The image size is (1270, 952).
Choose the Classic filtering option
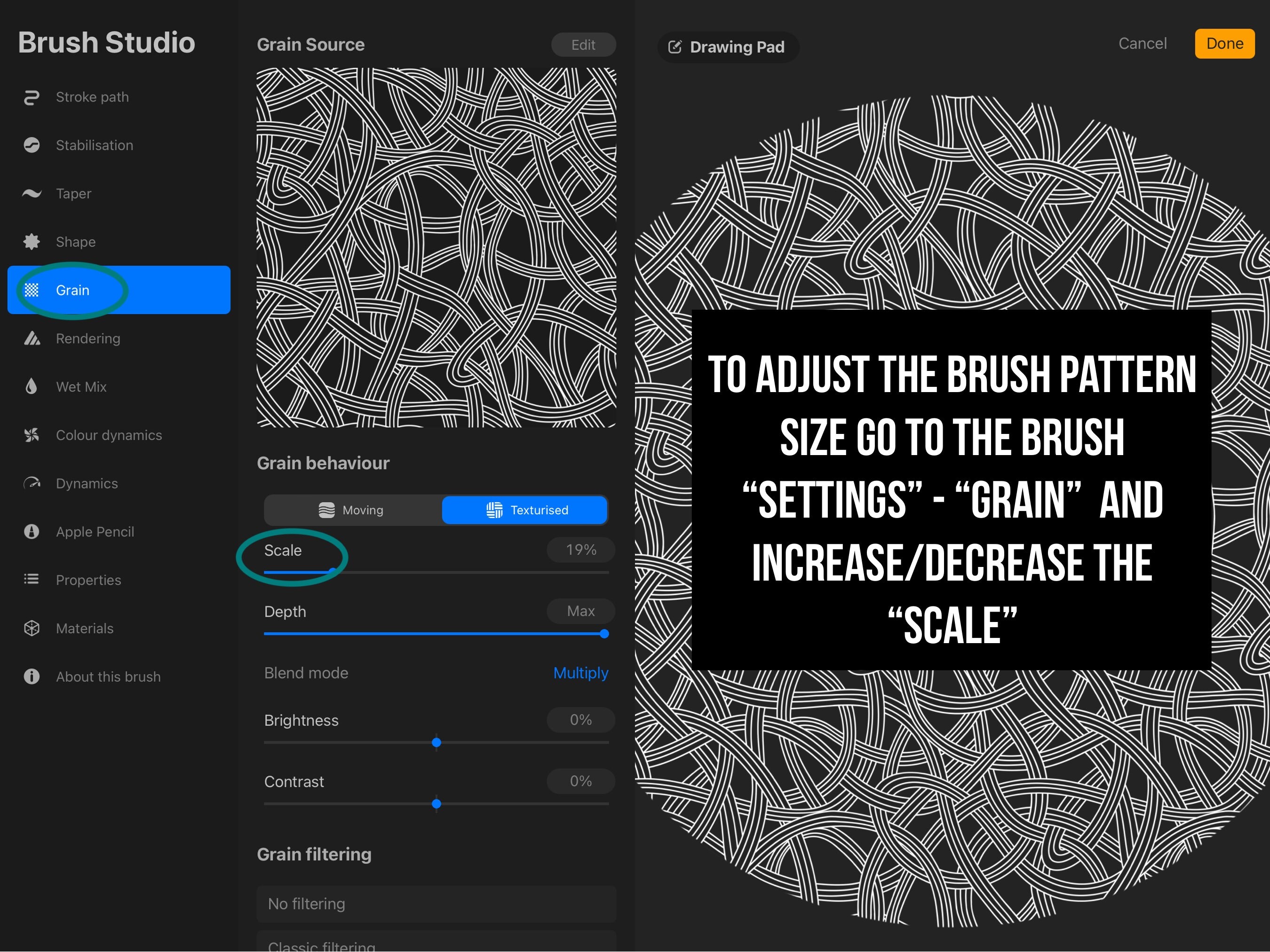pyautogui.click(x=437, y=942)
